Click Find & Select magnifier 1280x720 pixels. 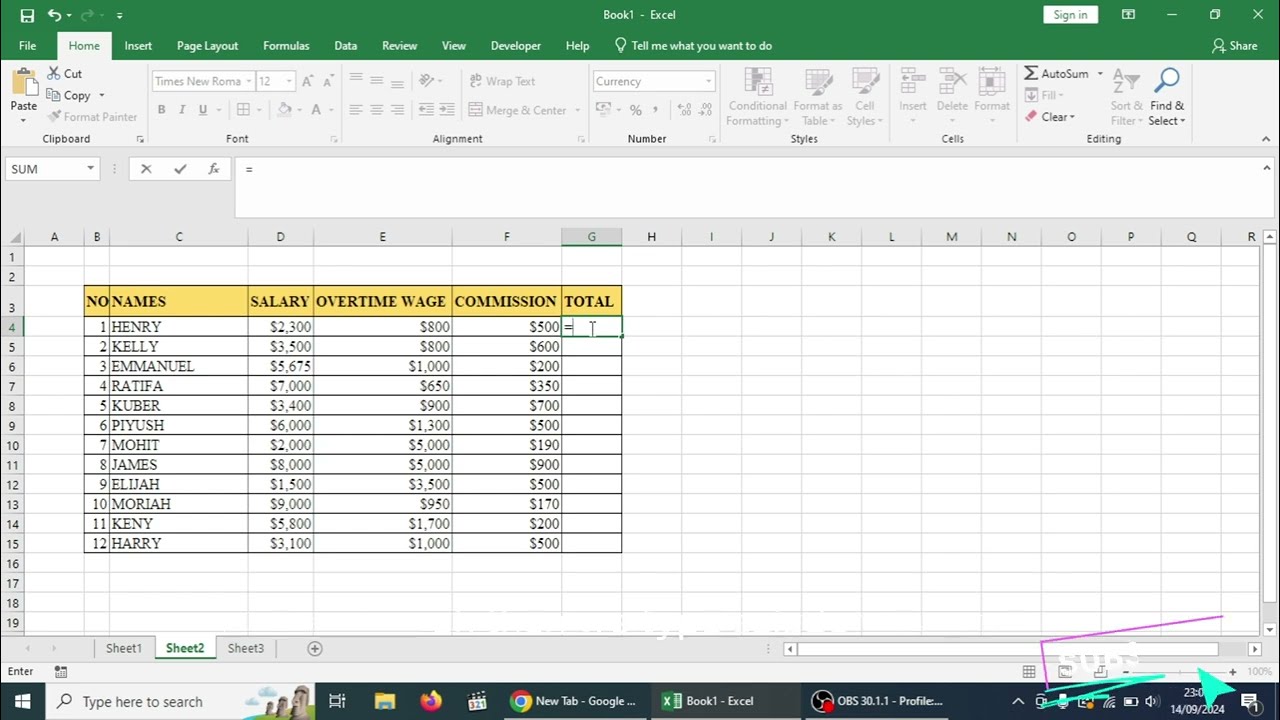pos(1167,83)
